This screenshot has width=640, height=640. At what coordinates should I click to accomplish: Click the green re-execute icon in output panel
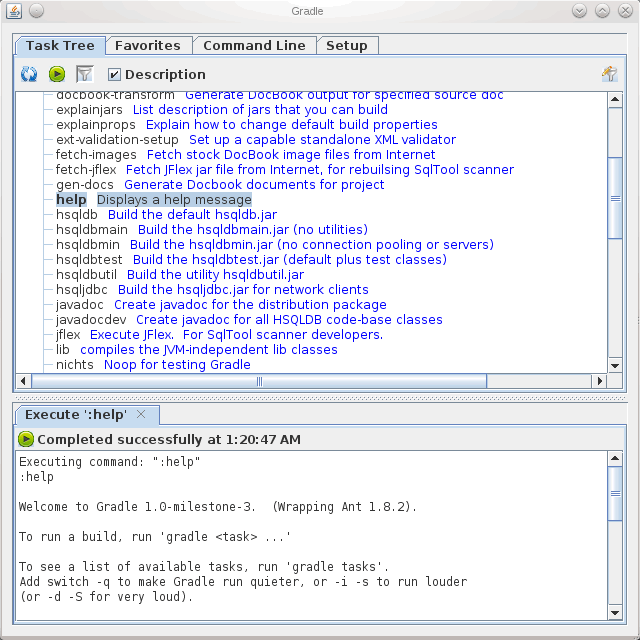[x=26, y=439]
